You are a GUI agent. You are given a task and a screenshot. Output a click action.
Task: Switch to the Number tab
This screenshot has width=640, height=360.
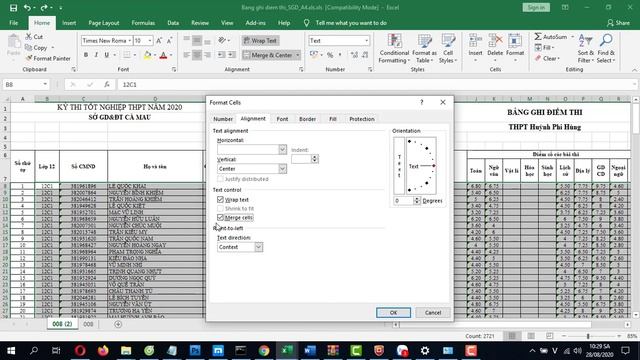tap(223, 119)
